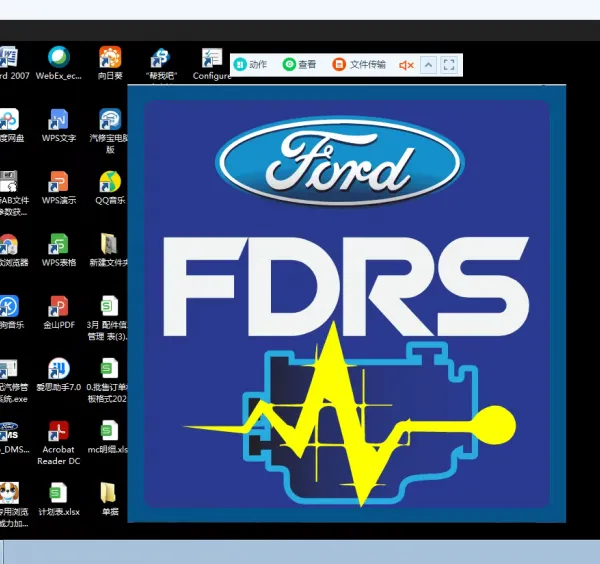Open the 动作 menu in remote toolbar
Screen dimensions: 600x564
tap(250, 64)
